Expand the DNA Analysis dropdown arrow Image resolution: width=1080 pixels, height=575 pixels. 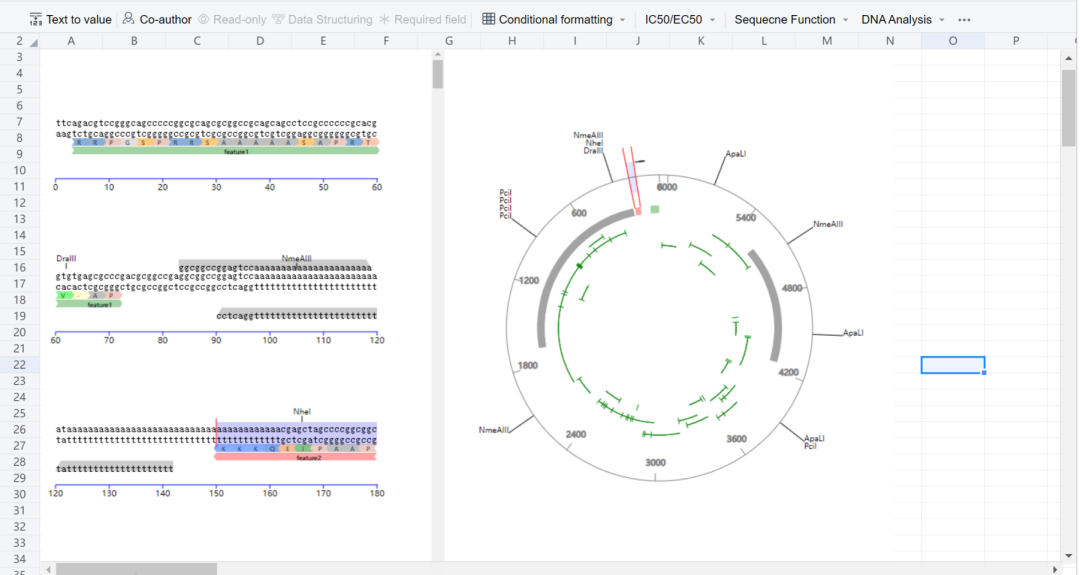942,20
